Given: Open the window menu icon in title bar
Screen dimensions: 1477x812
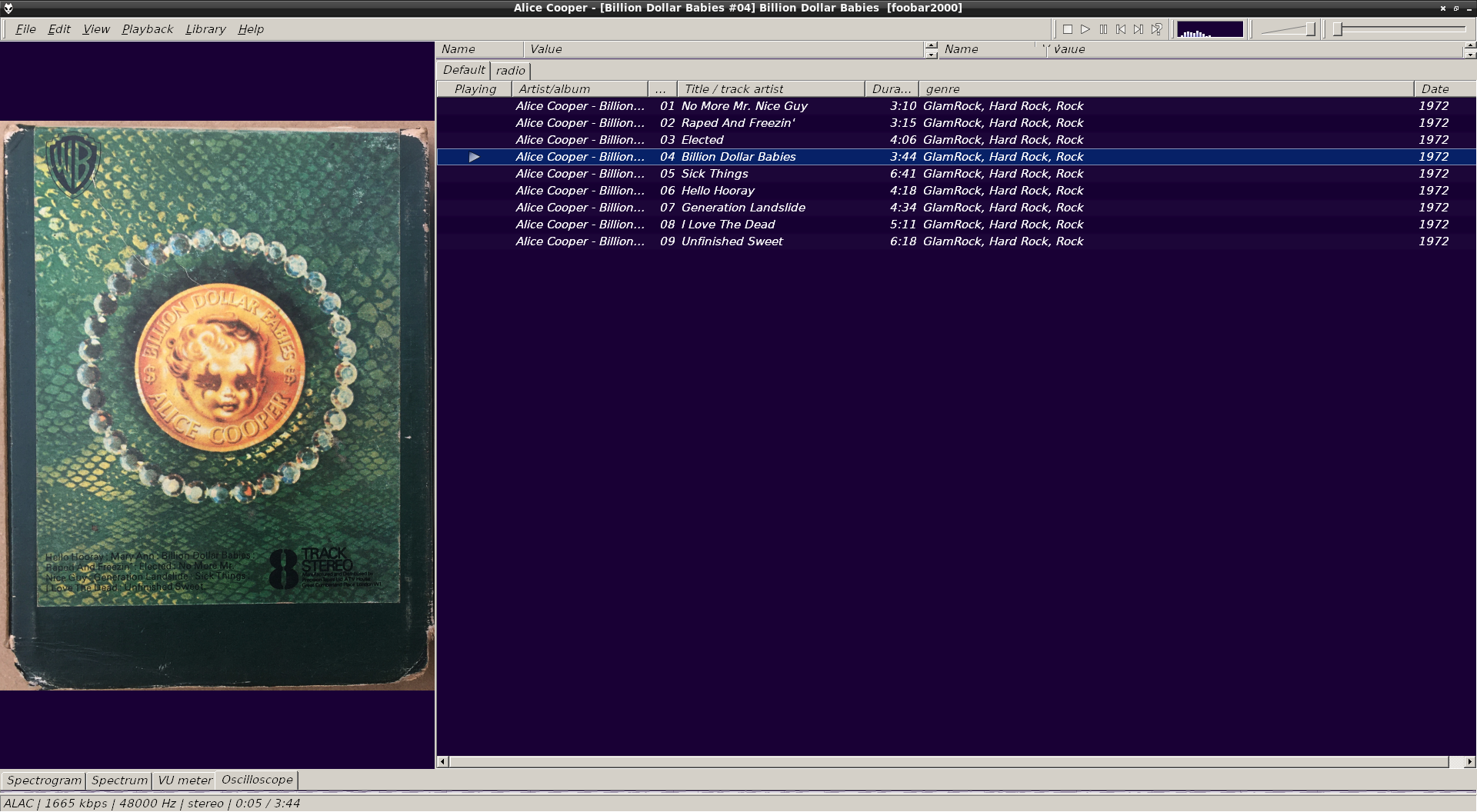Looking at the screenshot, I should (8, 8).
